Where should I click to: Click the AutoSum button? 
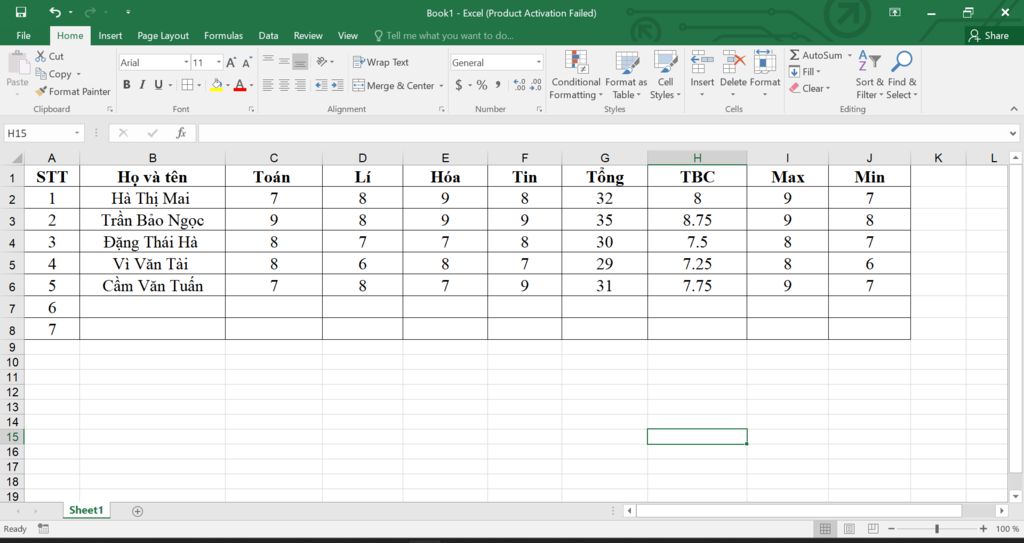[816, 56]
